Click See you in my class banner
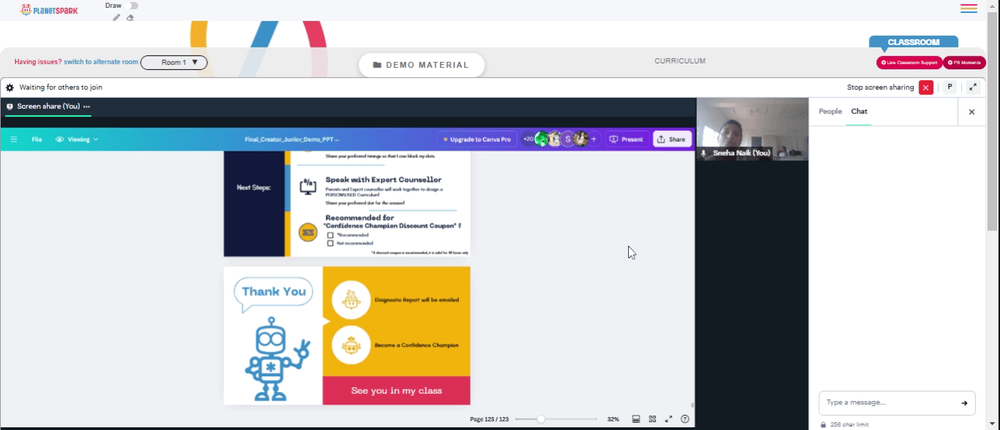 [x=396, y=390]
